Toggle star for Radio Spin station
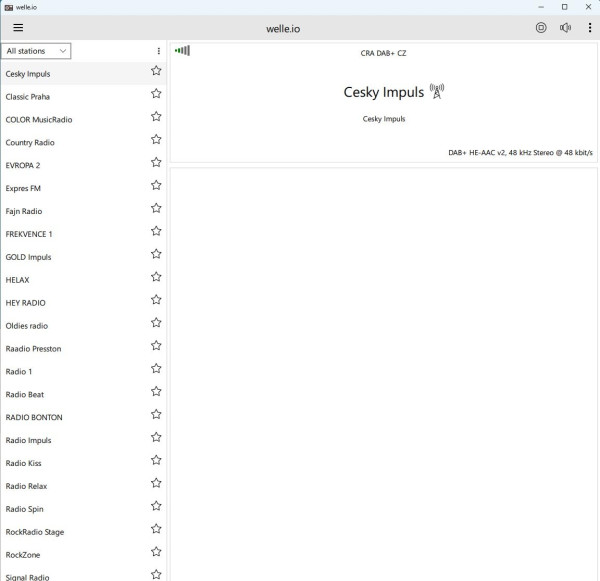Screen dimensions: 600x581 click(156, 506)
